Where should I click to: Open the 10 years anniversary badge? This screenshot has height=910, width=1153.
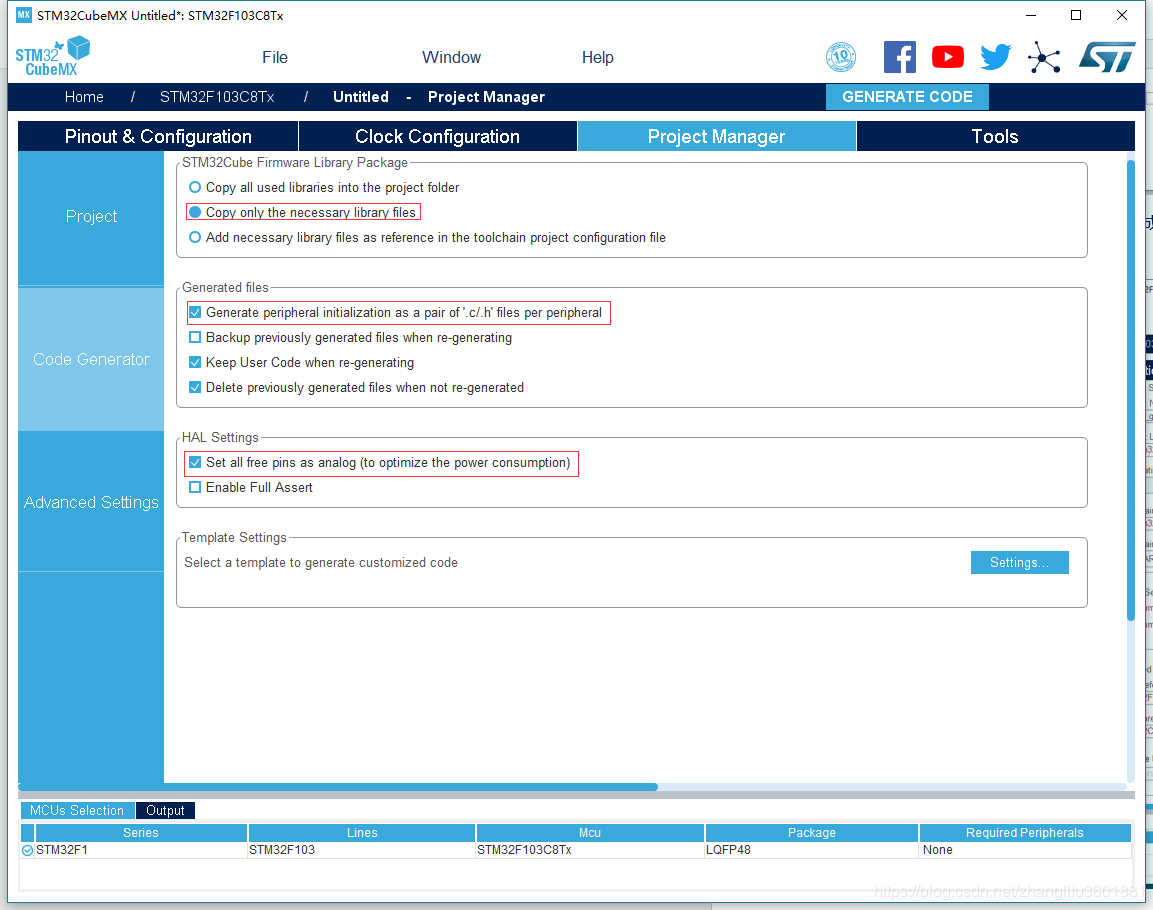[x=841, y=57]
